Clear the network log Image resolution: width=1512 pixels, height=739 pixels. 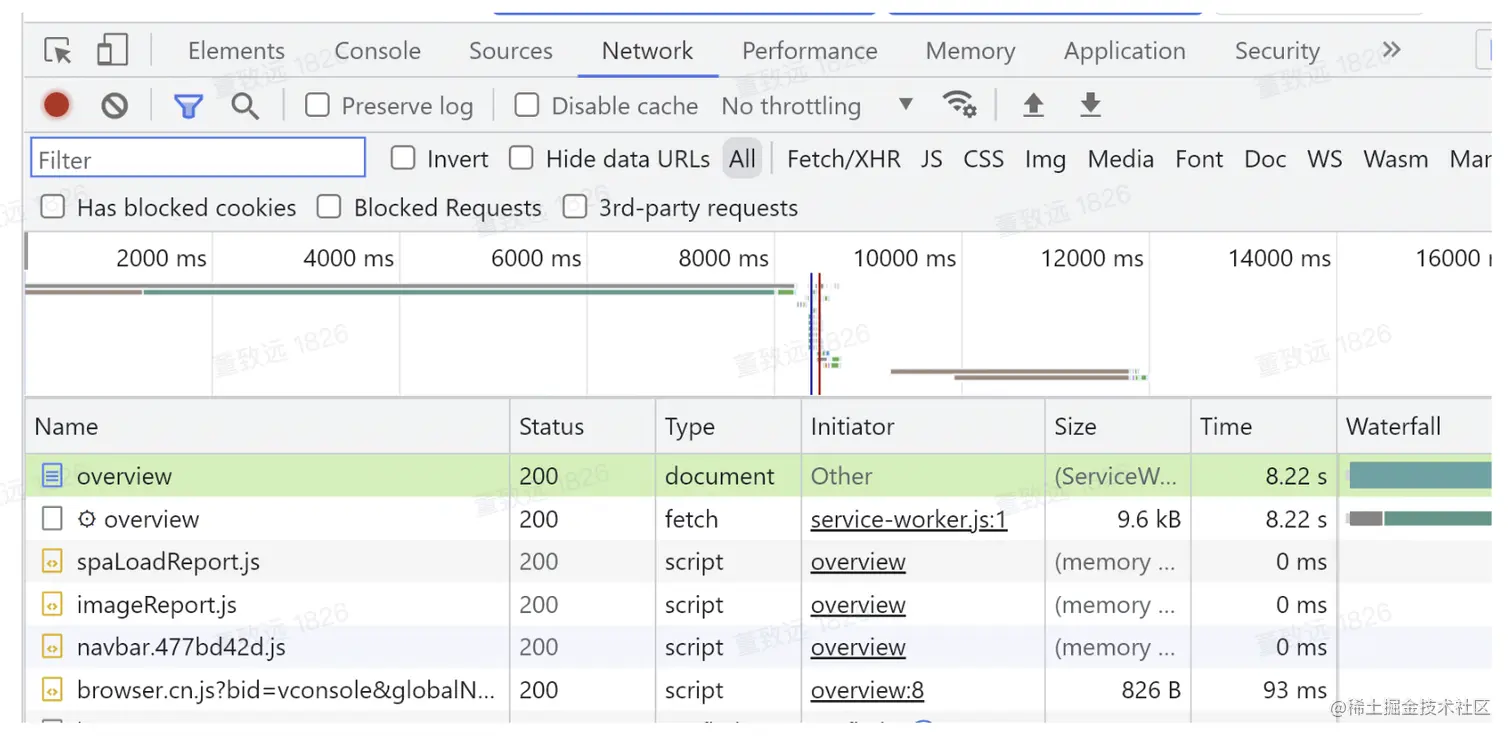(x=115, y=105)
